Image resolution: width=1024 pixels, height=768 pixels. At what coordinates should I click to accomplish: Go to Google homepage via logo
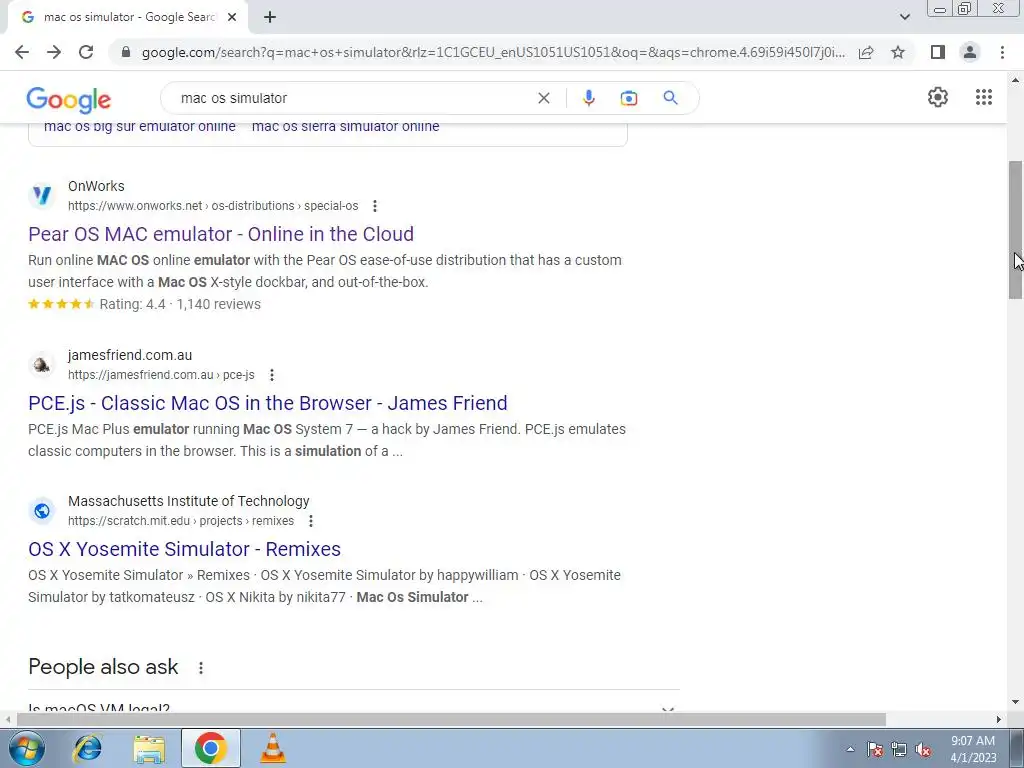tap(69, 99)
